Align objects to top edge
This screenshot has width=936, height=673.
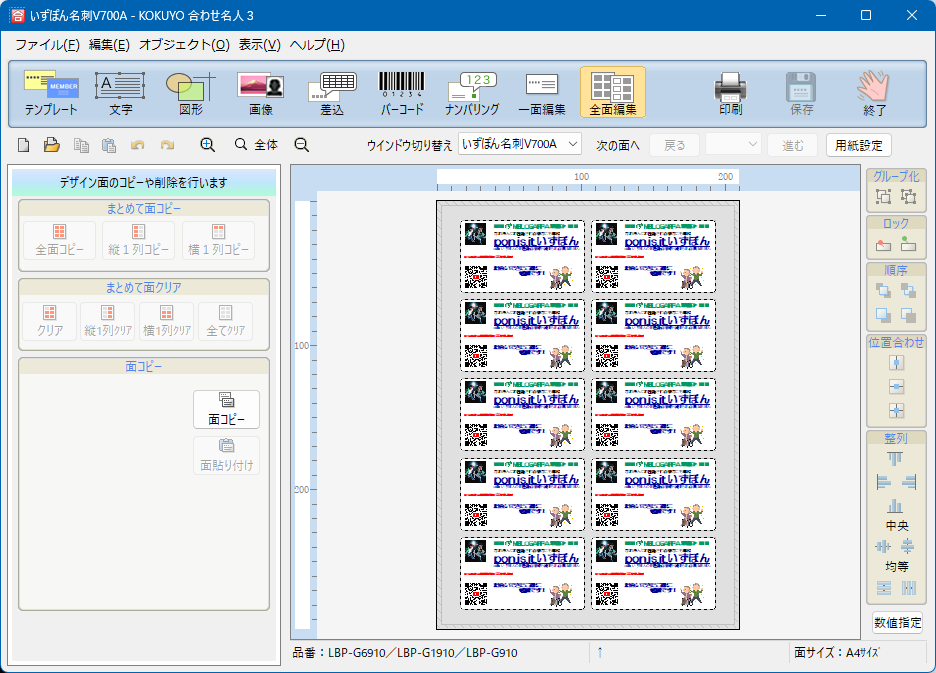[x=895, y=459]
